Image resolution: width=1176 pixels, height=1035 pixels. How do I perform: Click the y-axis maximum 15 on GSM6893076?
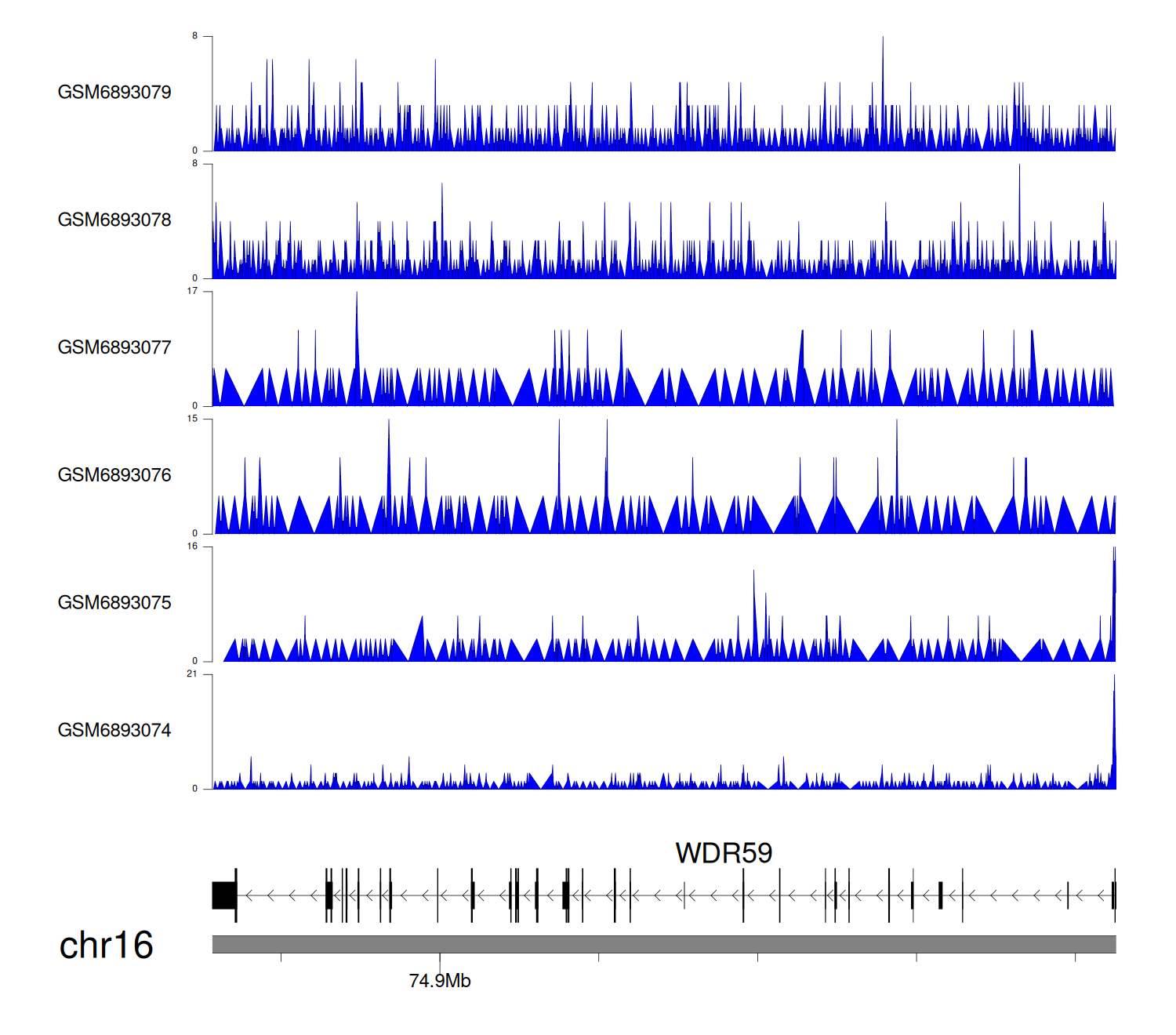192,419
